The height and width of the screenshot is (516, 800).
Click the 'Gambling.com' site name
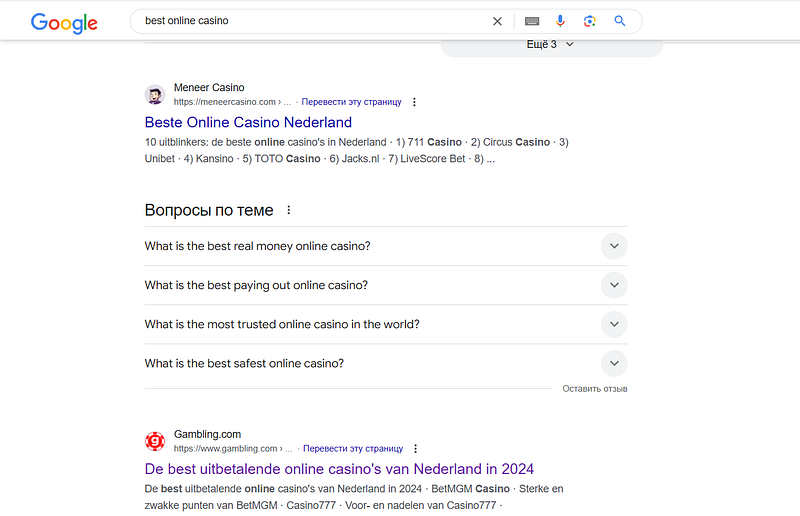208,434
